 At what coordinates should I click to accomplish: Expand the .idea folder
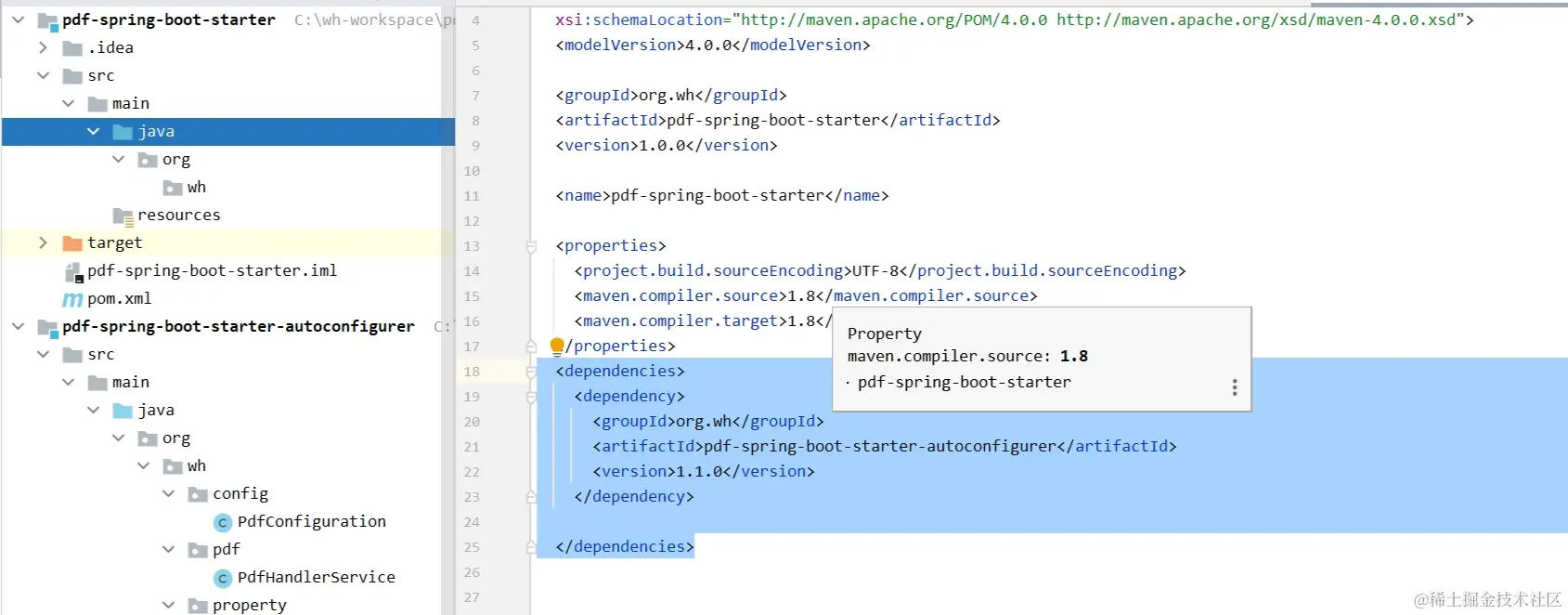pyautogui.click(x=43, y=47)
